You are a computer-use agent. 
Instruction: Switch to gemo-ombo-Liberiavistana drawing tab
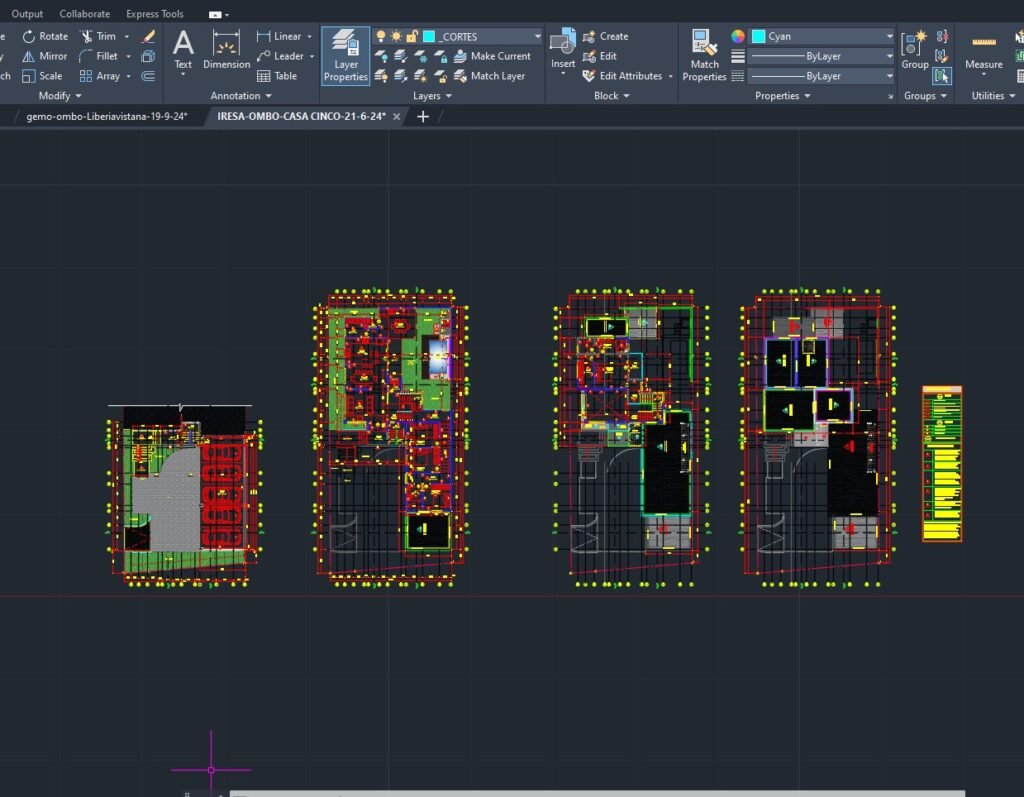click(107, 117)
